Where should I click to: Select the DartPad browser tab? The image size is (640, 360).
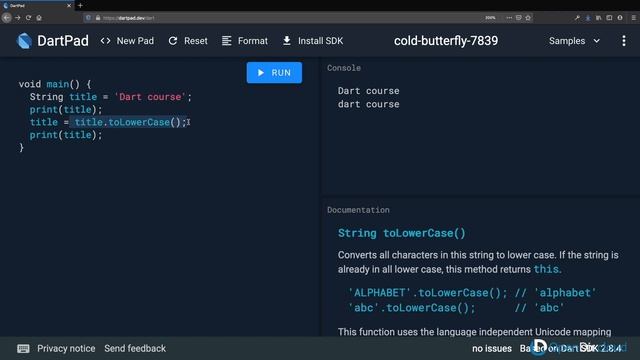(37, 6)
